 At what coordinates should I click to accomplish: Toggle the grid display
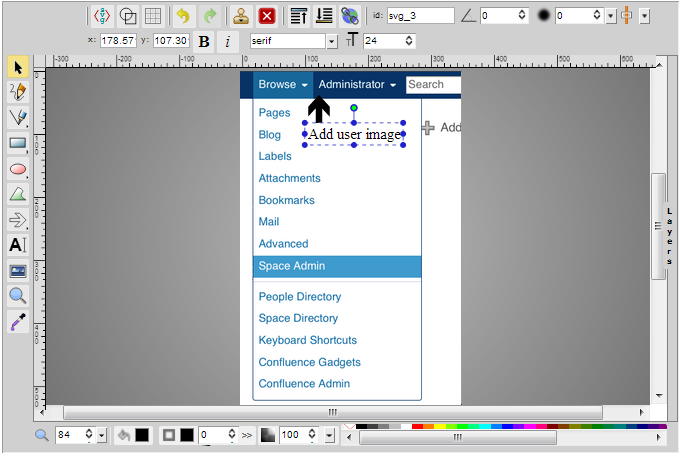click(153, 16)
